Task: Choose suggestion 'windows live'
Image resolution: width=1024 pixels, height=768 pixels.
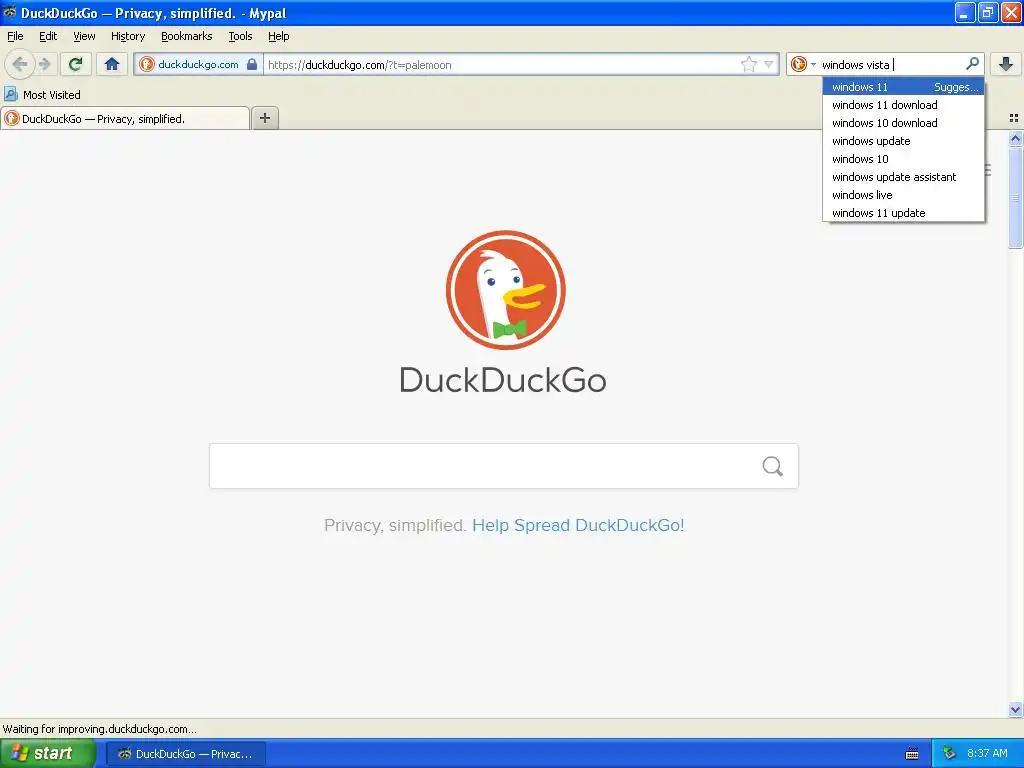Action: click(x=903, y=195)
